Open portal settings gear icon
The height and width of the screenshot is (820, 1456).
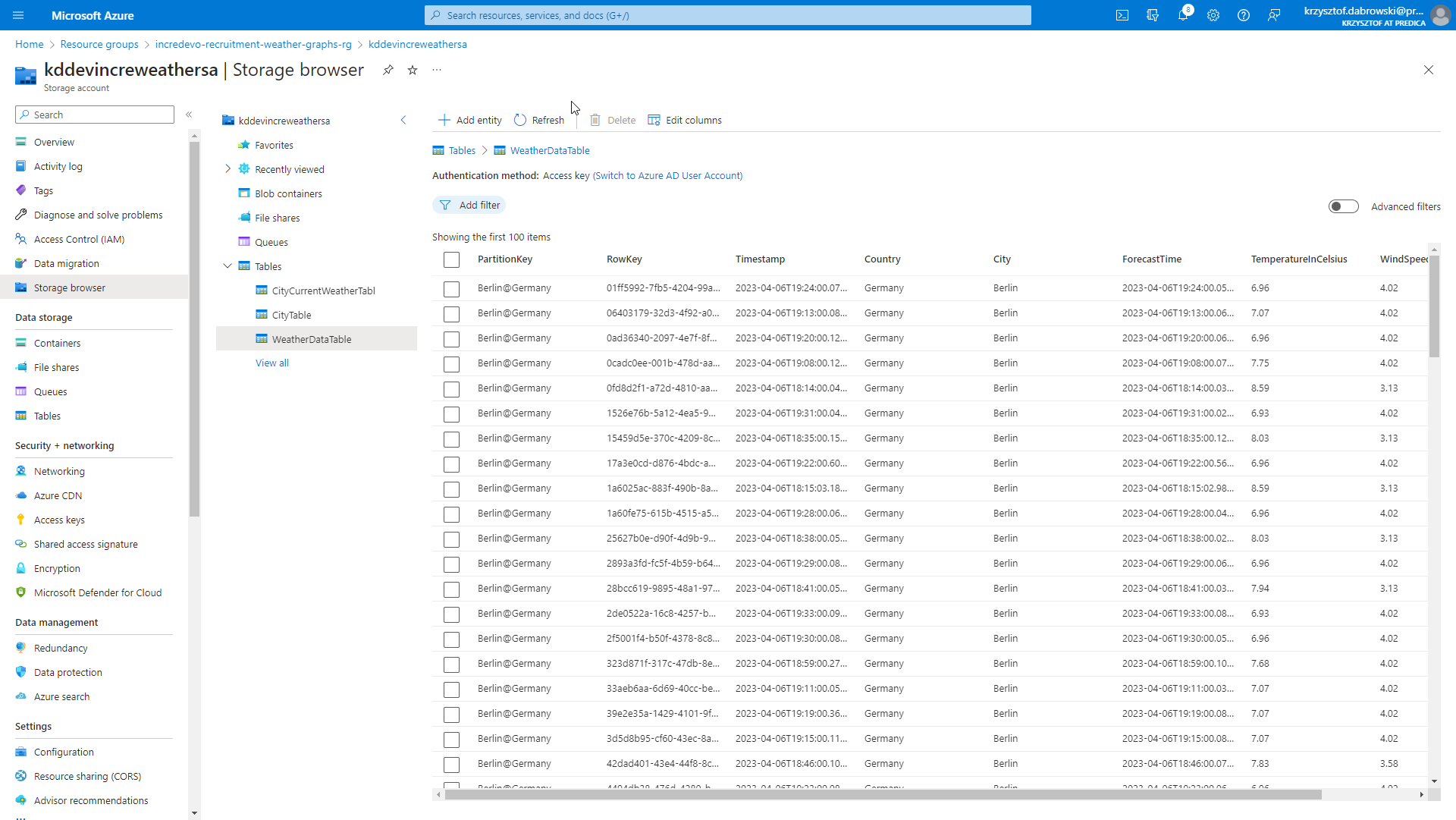pyautogui.click(x=1213, y=15)
